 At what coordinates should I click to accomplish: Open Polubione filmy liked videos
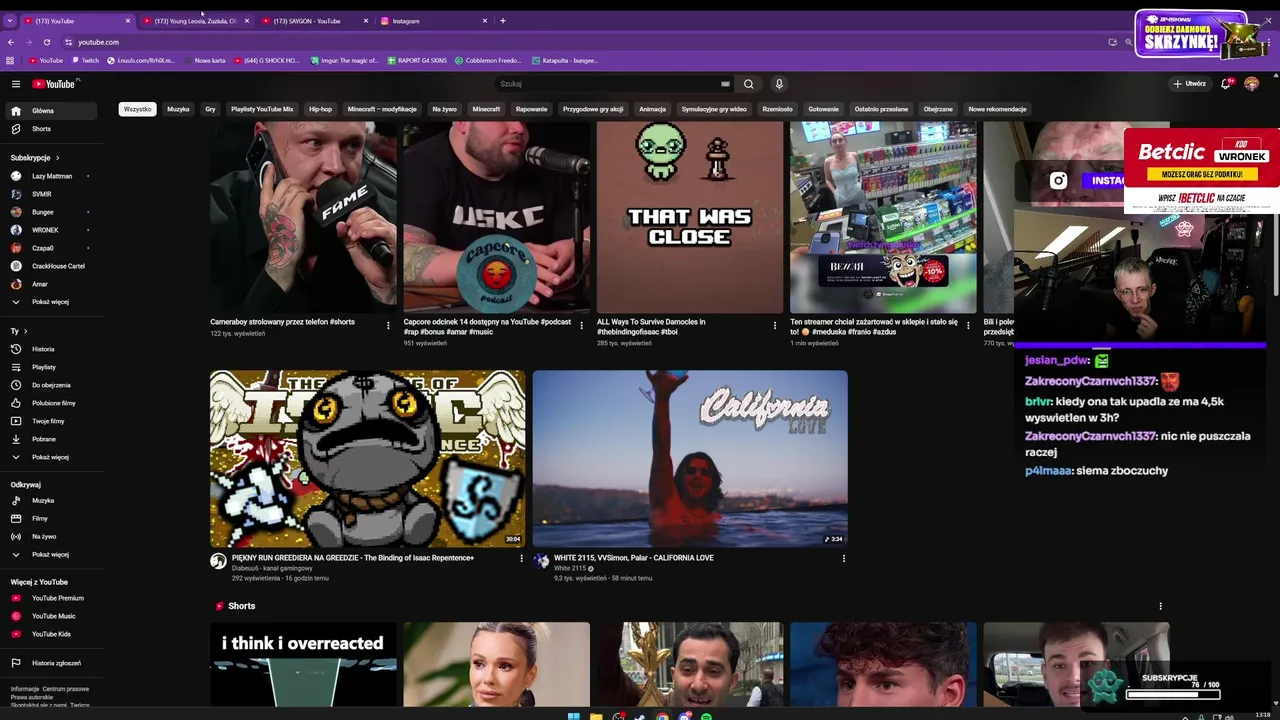52,403
